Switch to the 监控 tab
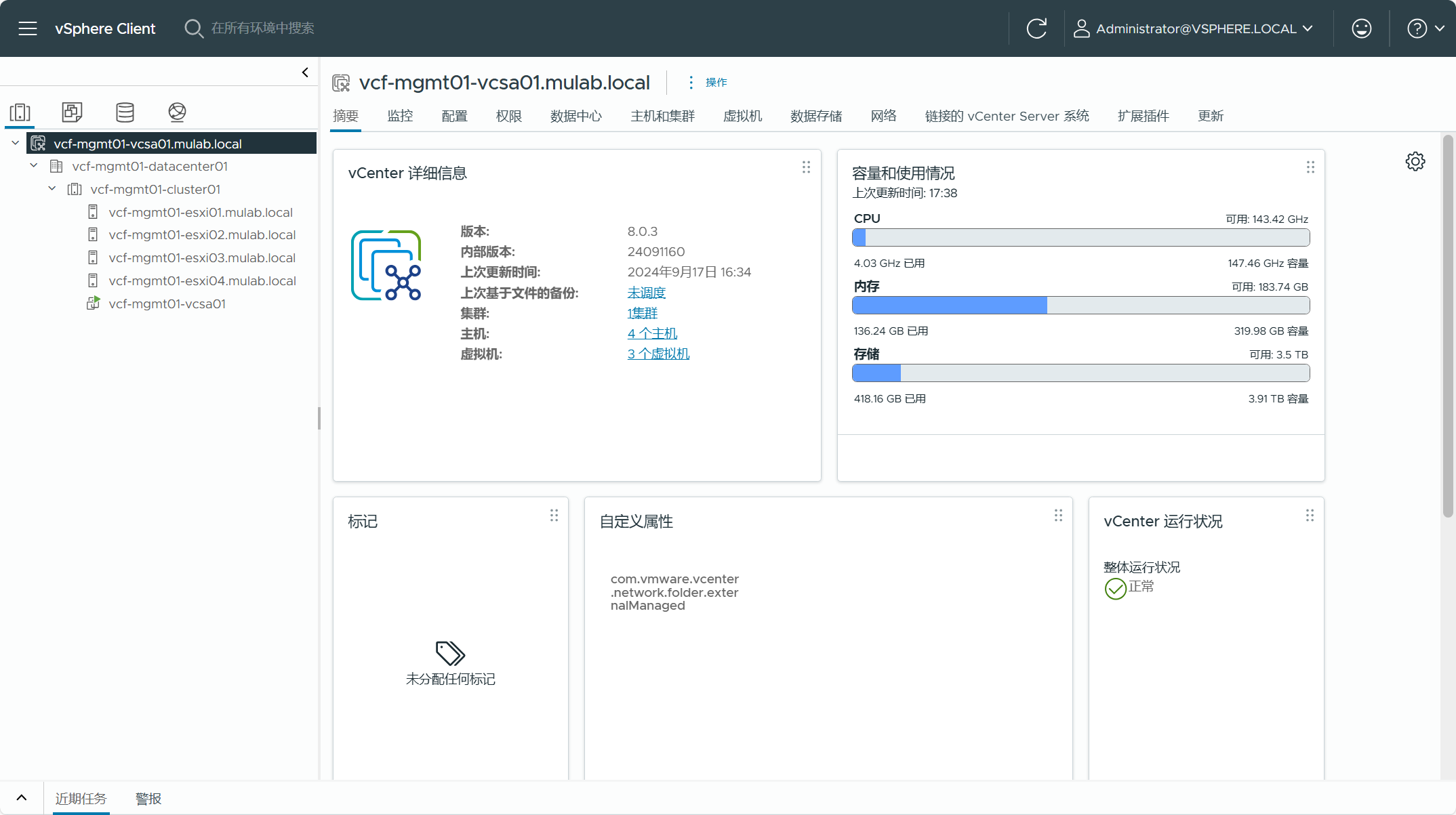 400,116
